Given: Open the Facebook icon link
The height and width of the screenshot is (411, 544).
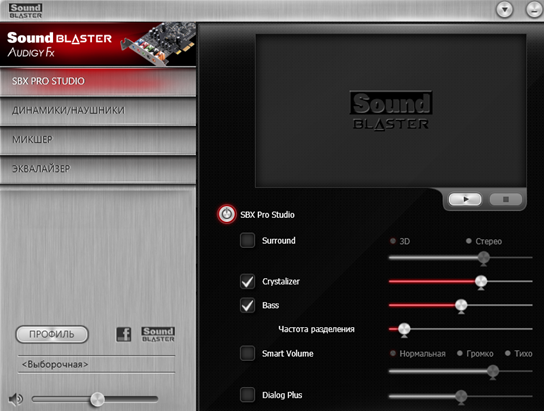Looking at the screenshot, I should (x=124, y=334).
